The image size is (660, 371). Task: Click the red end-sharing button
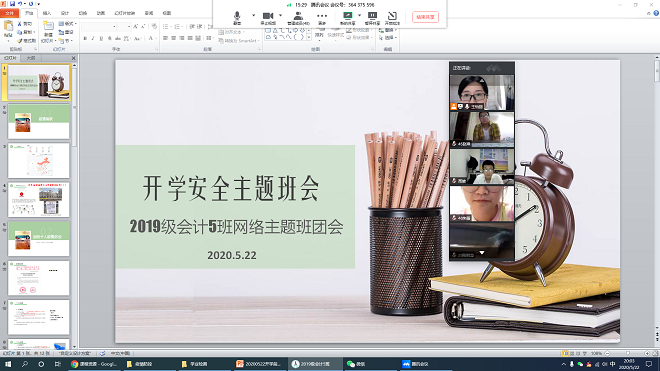click(425, 17)
